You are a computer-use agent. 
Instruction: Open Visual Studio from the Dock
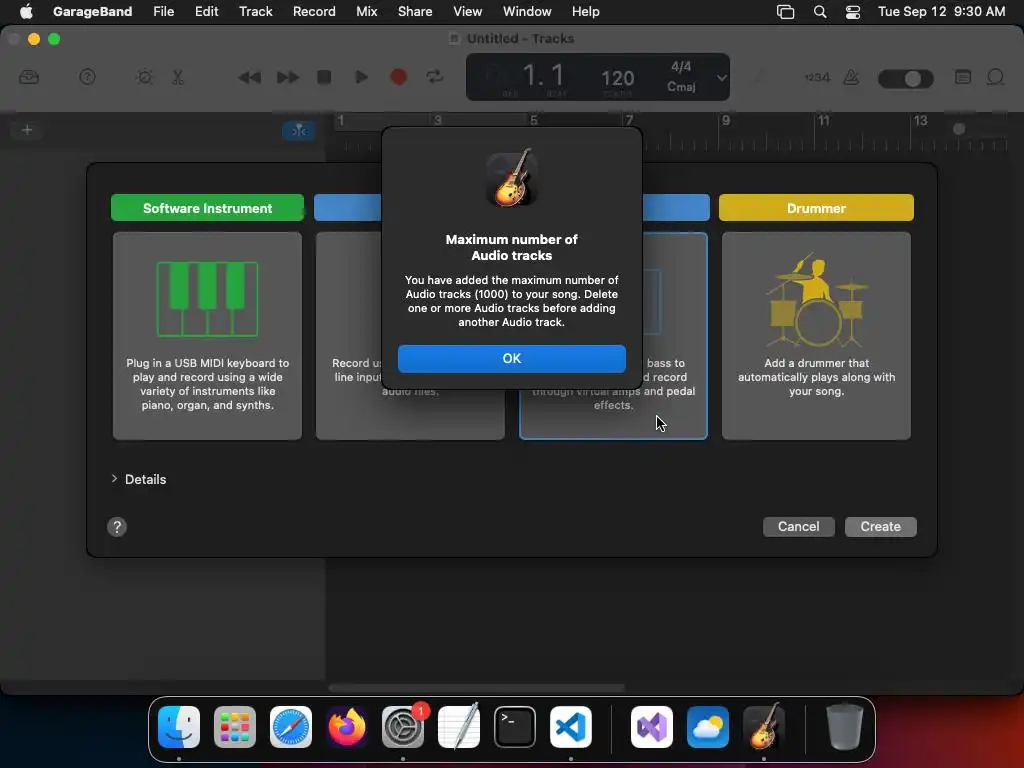[652, 726]
